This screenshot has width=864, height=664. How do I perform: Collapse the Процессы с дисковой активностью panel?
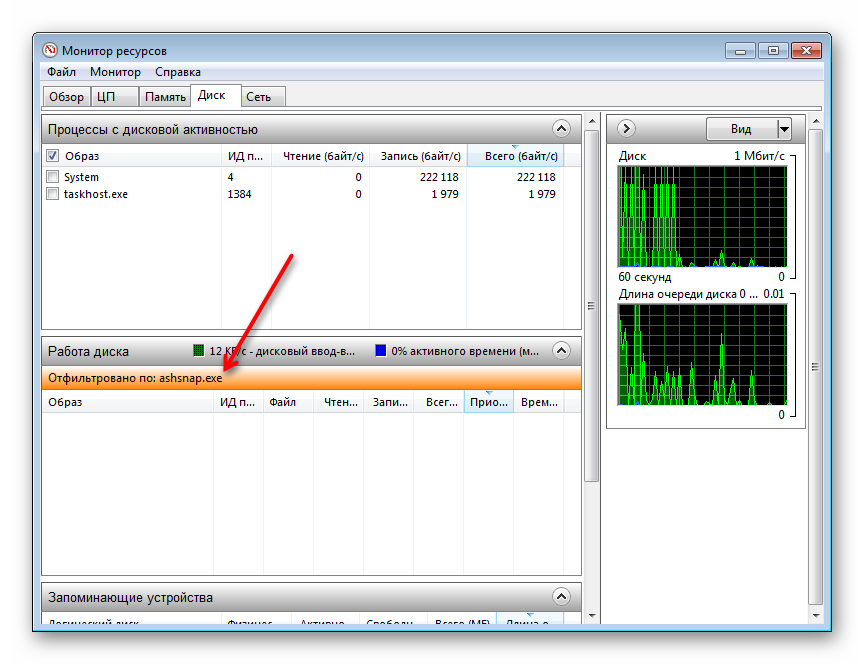pyautogui.click(x=561, y=128)
